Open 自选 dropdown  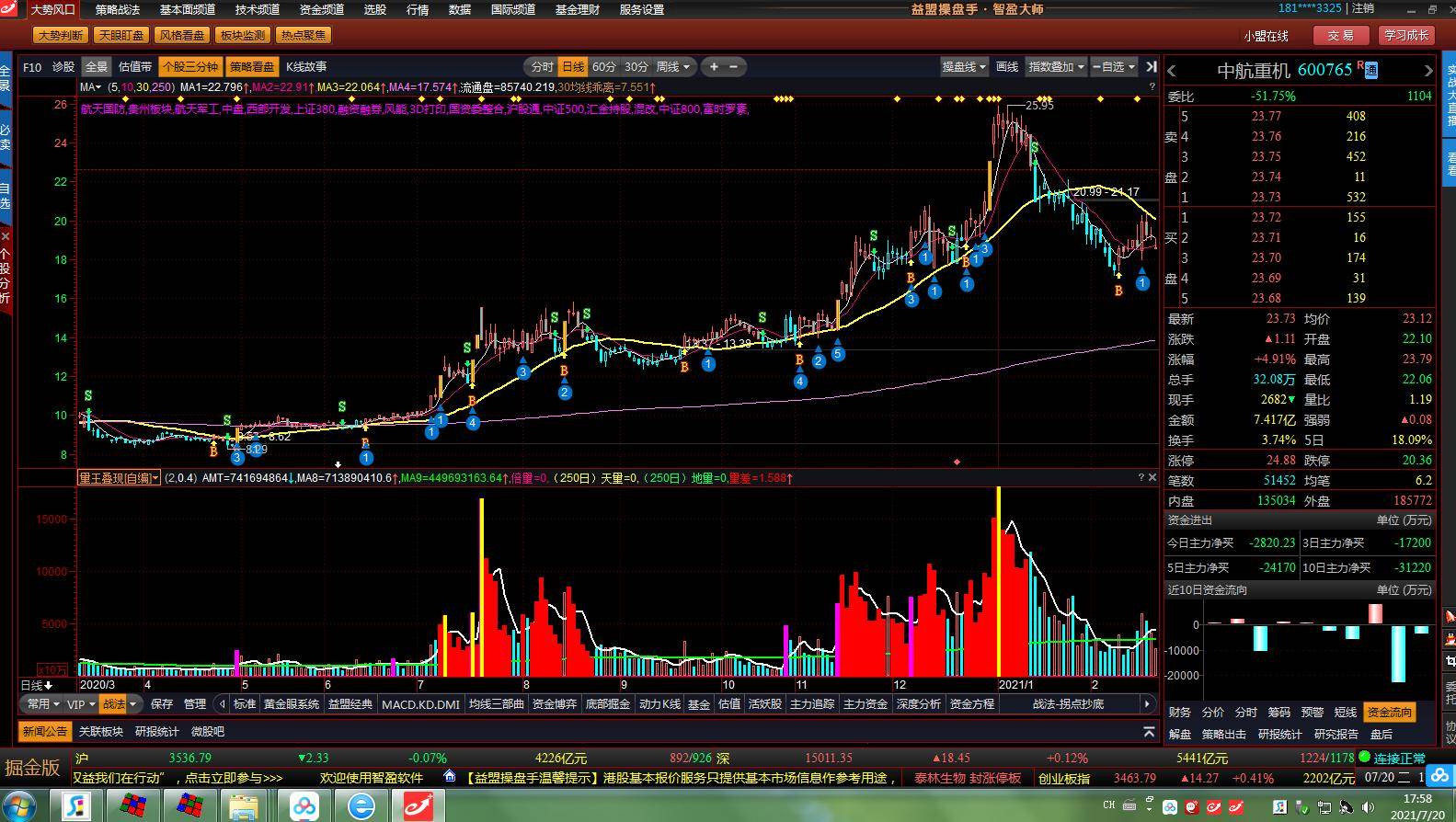pyautogui.click(x=1114, y=66)
